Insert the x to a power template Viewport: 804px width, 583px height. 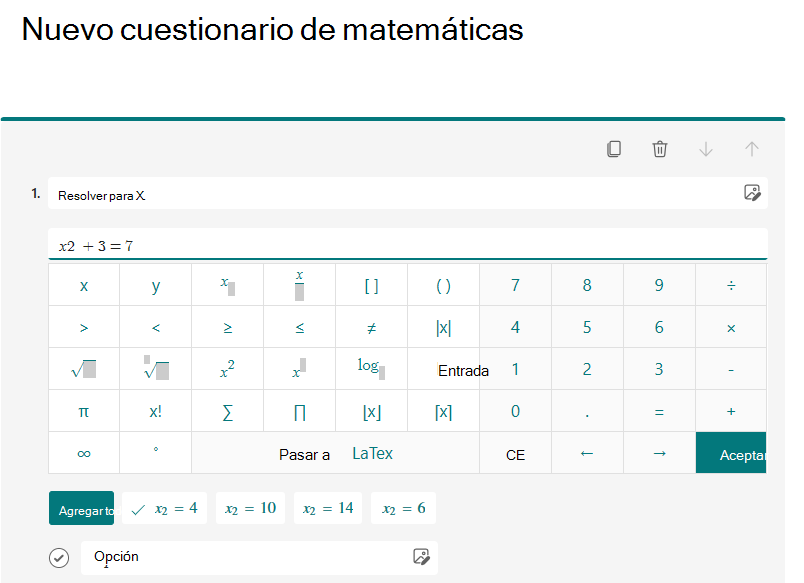299,369
